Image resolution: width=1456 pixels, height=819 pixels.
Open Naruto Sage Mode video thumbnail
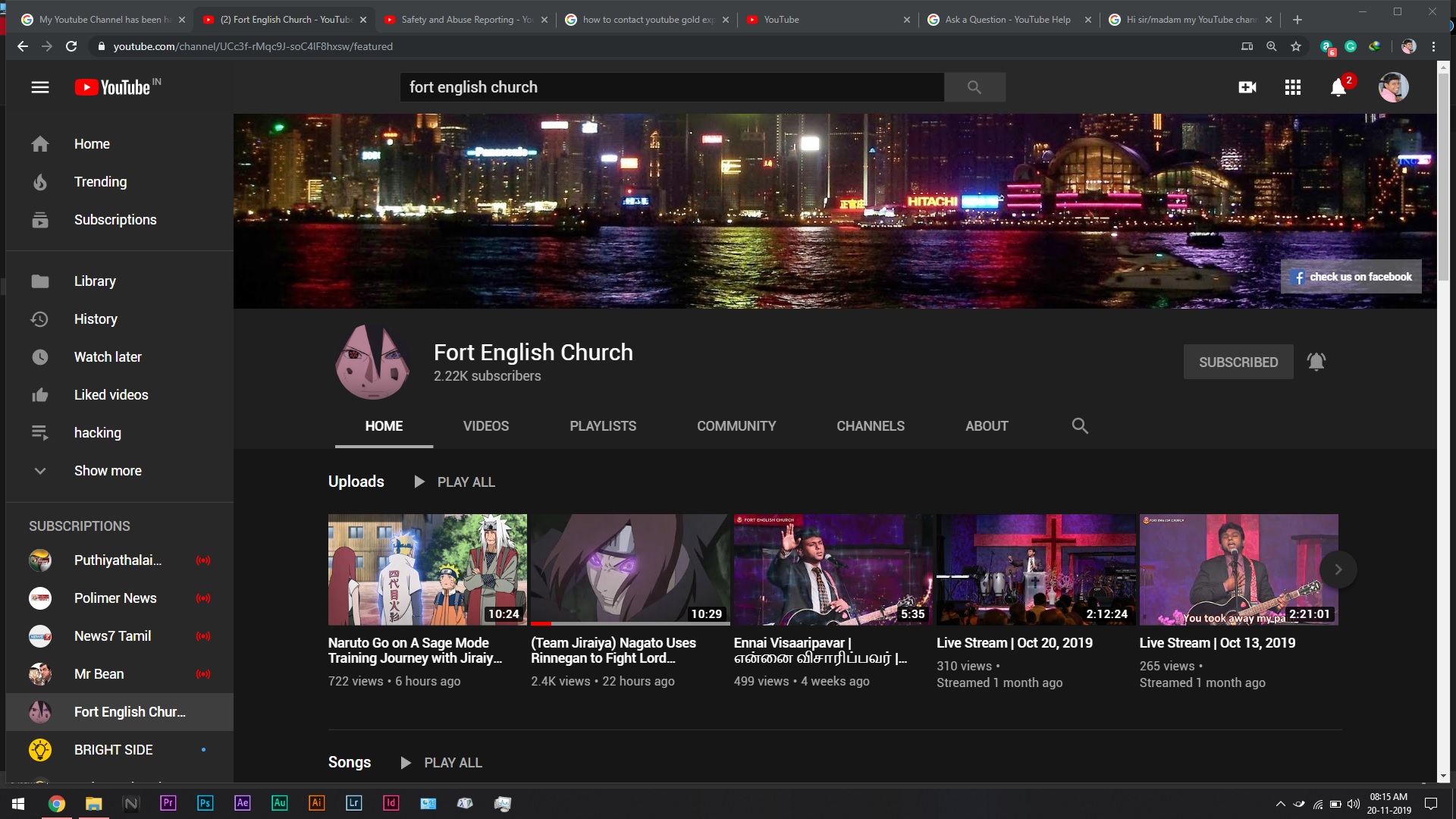(427, 570)
